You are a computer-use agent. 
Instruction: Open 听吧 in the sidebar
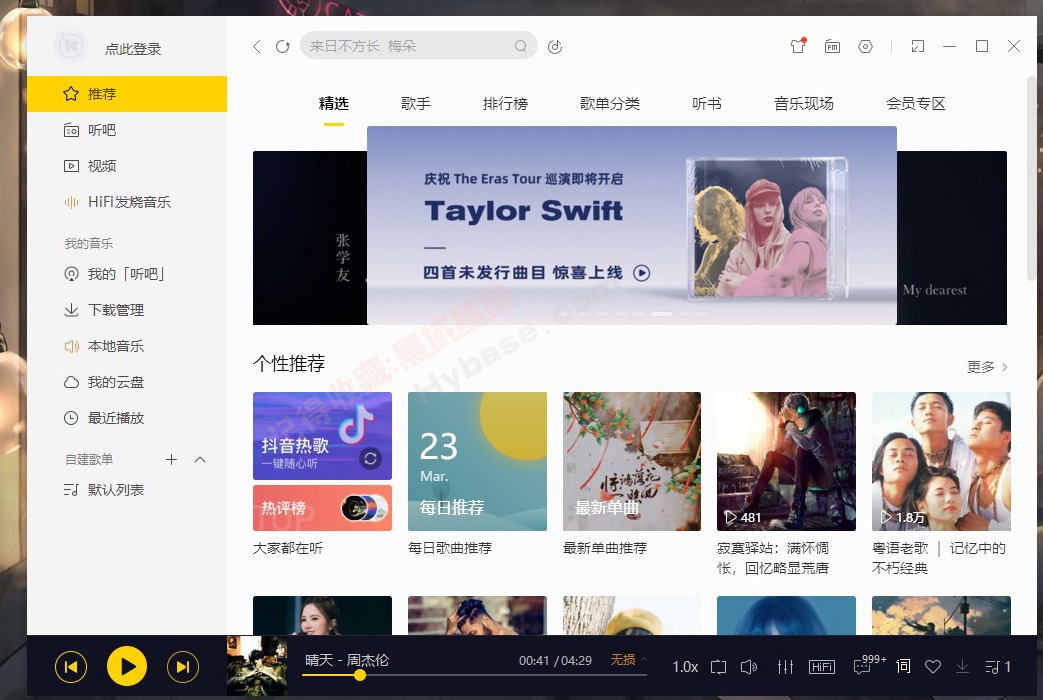click(127, 130)
